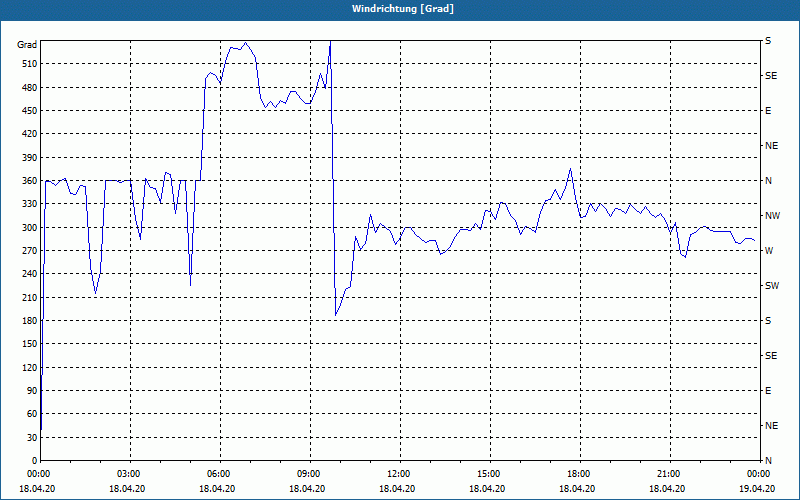The image size is (800, 500).
Task: Click the 15:00 time label
Action: coord(490,474)
